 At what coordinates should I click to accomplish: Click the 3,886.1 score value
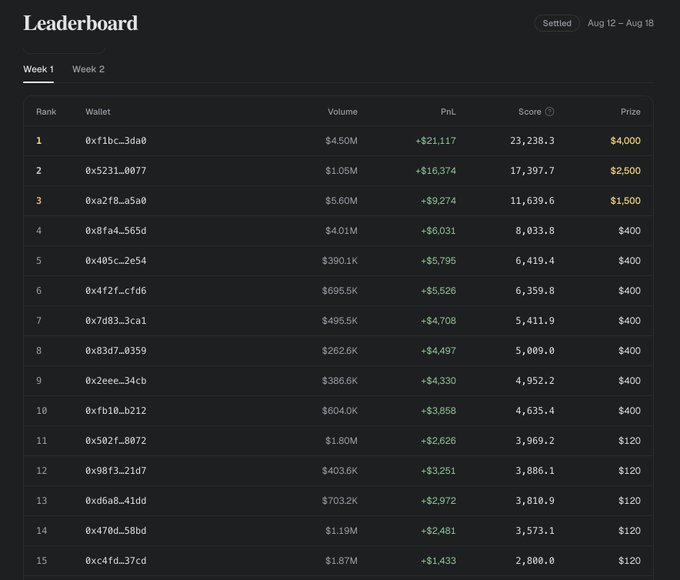(535, 471)
